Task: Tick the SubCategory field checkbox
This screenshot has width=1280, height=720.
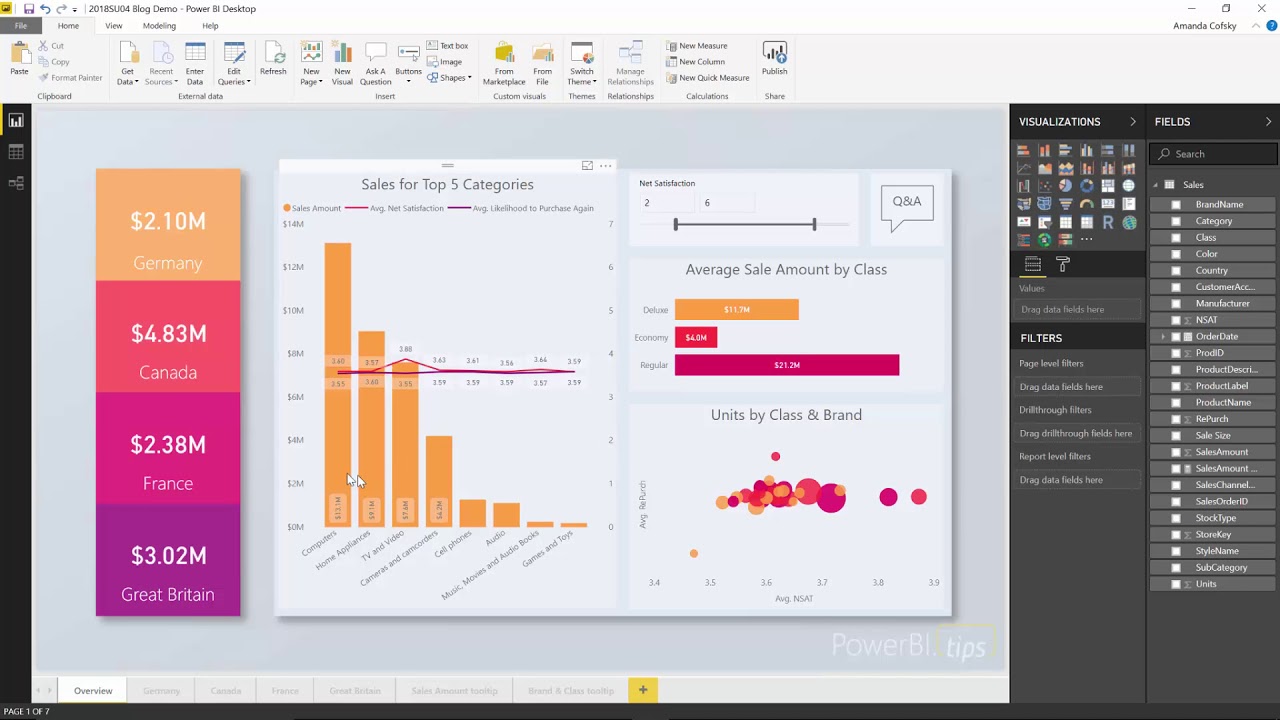Action: click(1176, 567)
